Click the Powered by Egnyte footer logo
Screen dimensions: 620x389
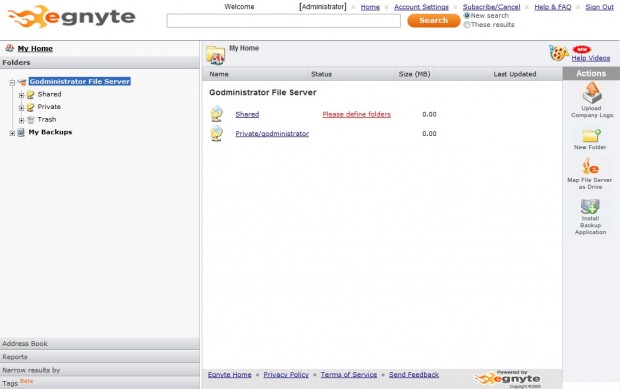pyautogui.click(x=507, y=379)
